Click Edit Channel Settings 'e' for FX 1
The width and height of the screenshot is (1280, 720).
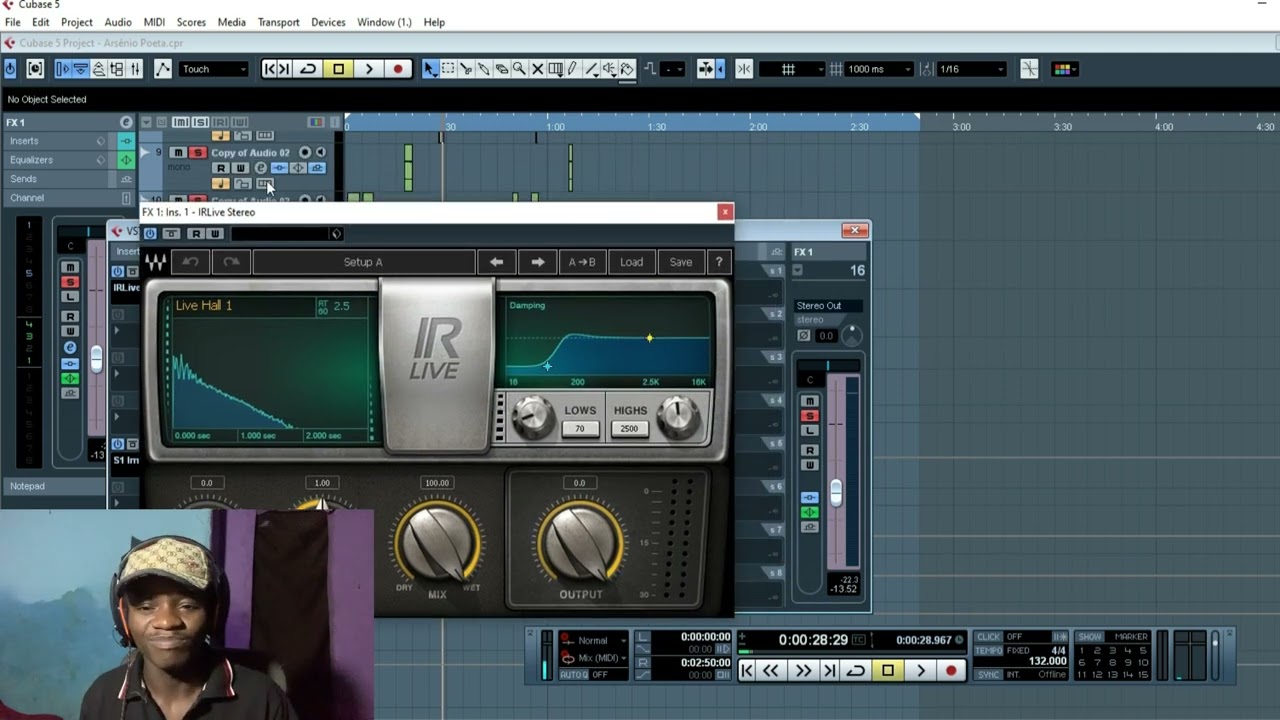click(126, 122)
